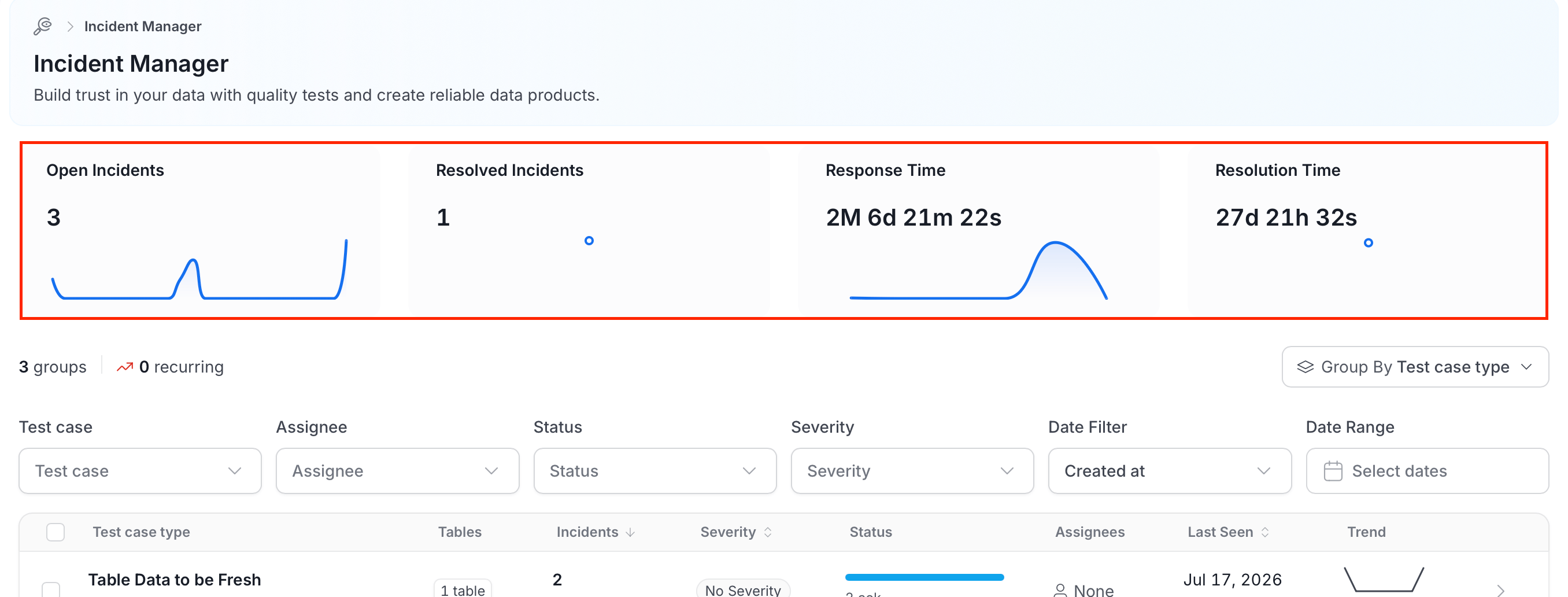Click the blue status progress bar

924,577
